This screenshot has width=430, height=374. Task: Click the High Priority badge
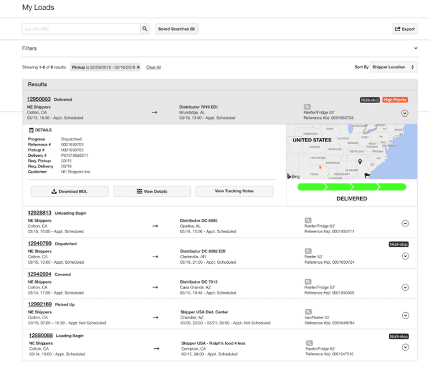pyautogui.click(x=395, y=100)
